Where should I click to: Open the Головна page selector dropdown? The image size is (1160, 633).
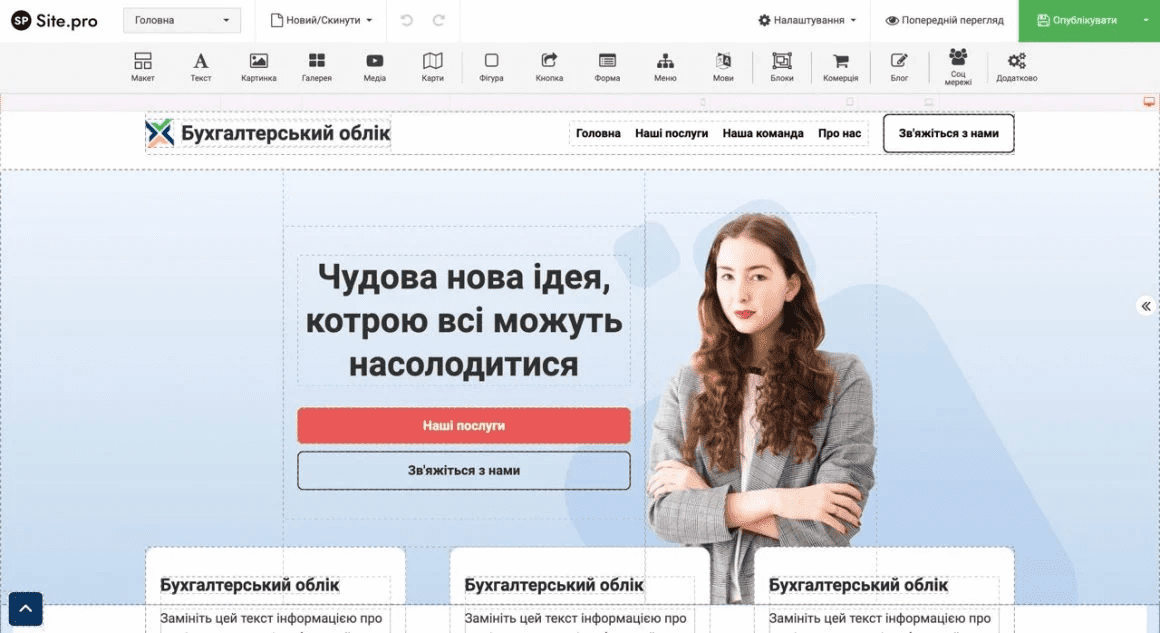tap(181, 20)
